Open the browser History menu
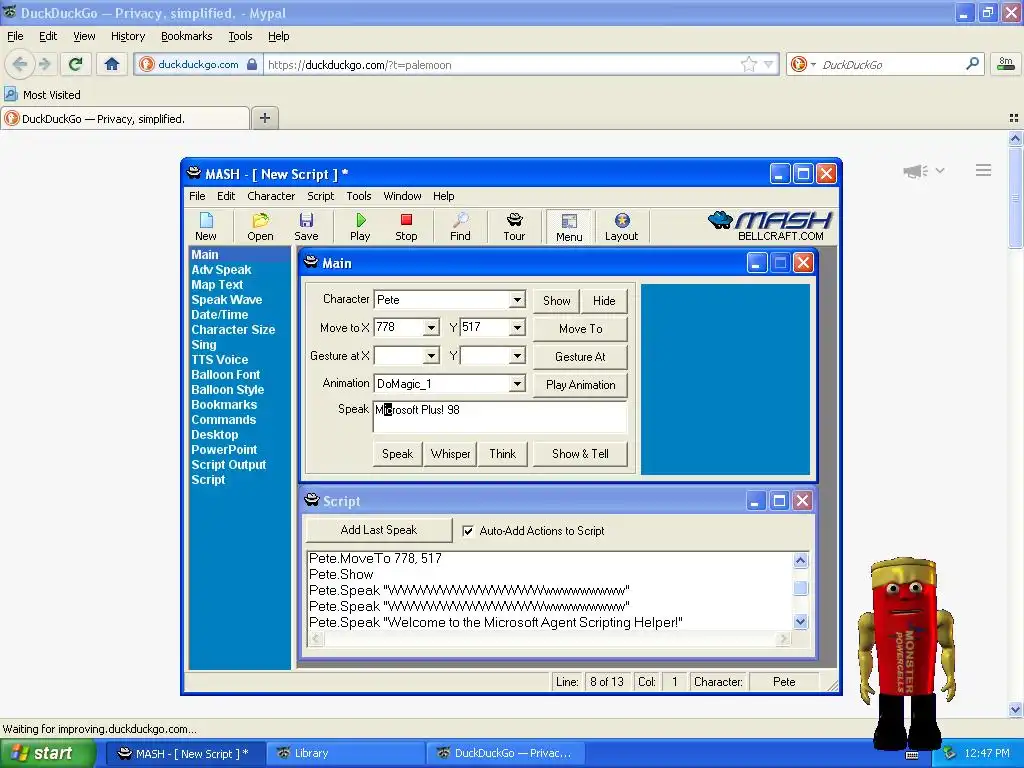The width and height of the screenshot is (1024, 768). pos(128,36)
